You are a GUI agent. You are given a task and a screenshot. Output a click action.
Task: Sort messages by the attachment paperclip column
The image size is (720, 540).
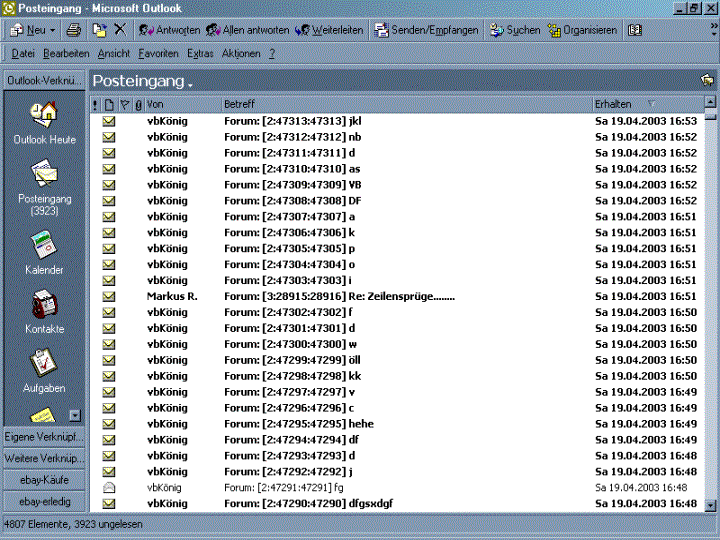click(x=137, y=104)
